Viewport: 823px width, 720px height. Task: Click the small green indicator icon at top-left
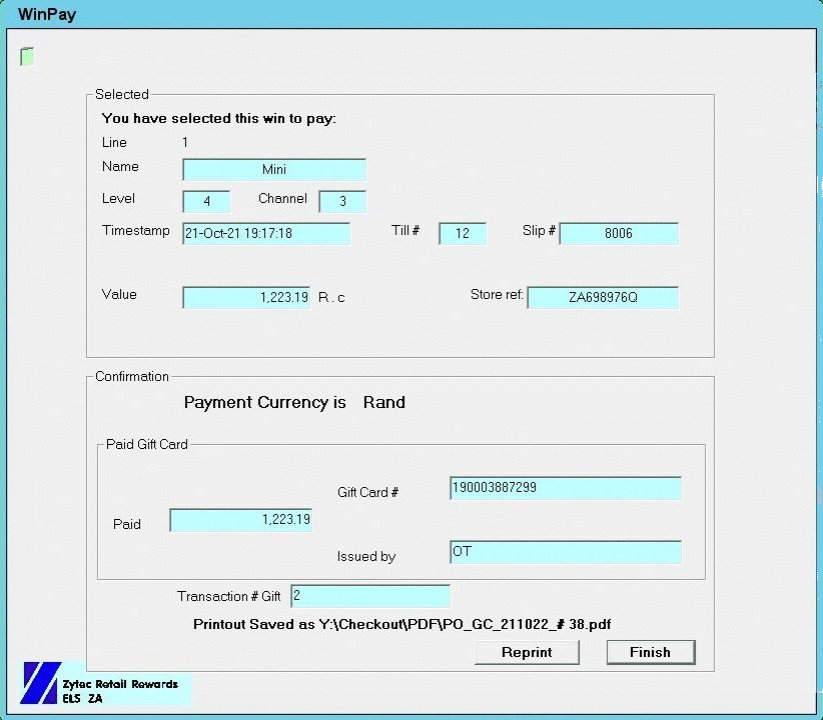click(27, 57)
